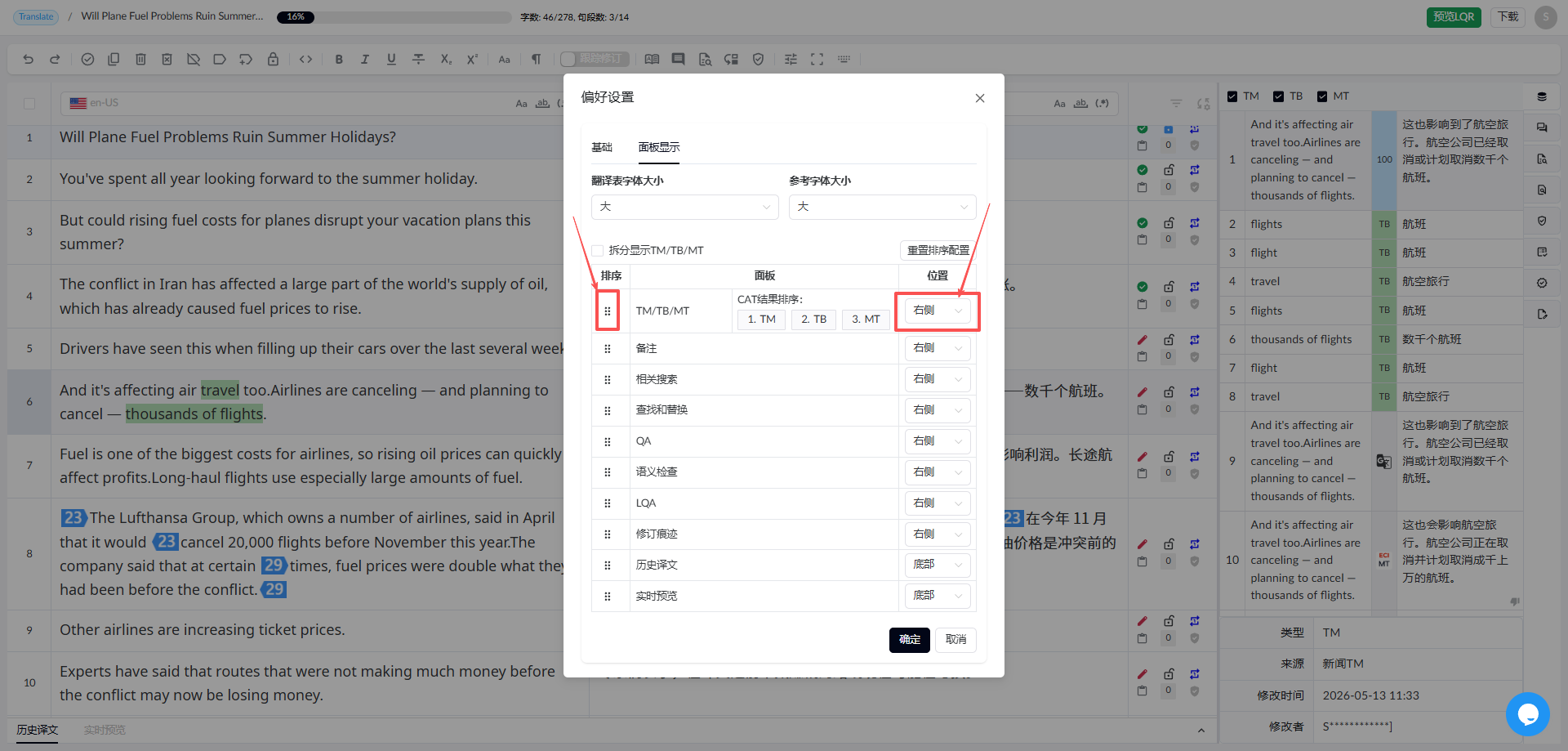Click the bold formatting icon
The image size is (1568, 751).
point(339,59)
